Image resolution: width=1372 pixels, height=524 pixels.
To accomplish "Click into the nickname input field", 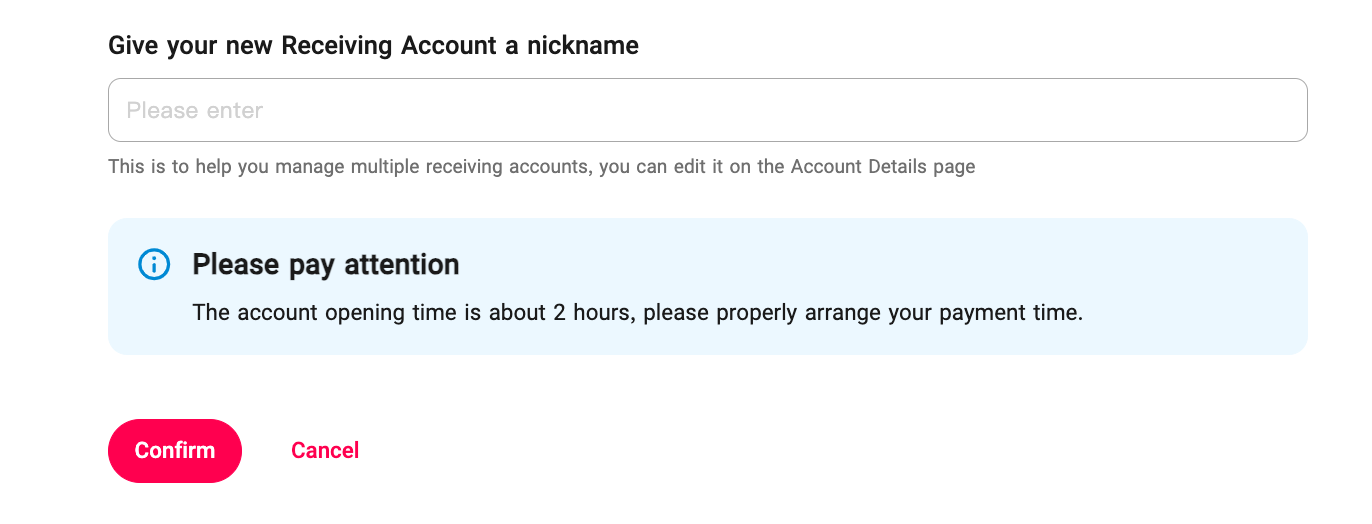I will pos(707,110).
